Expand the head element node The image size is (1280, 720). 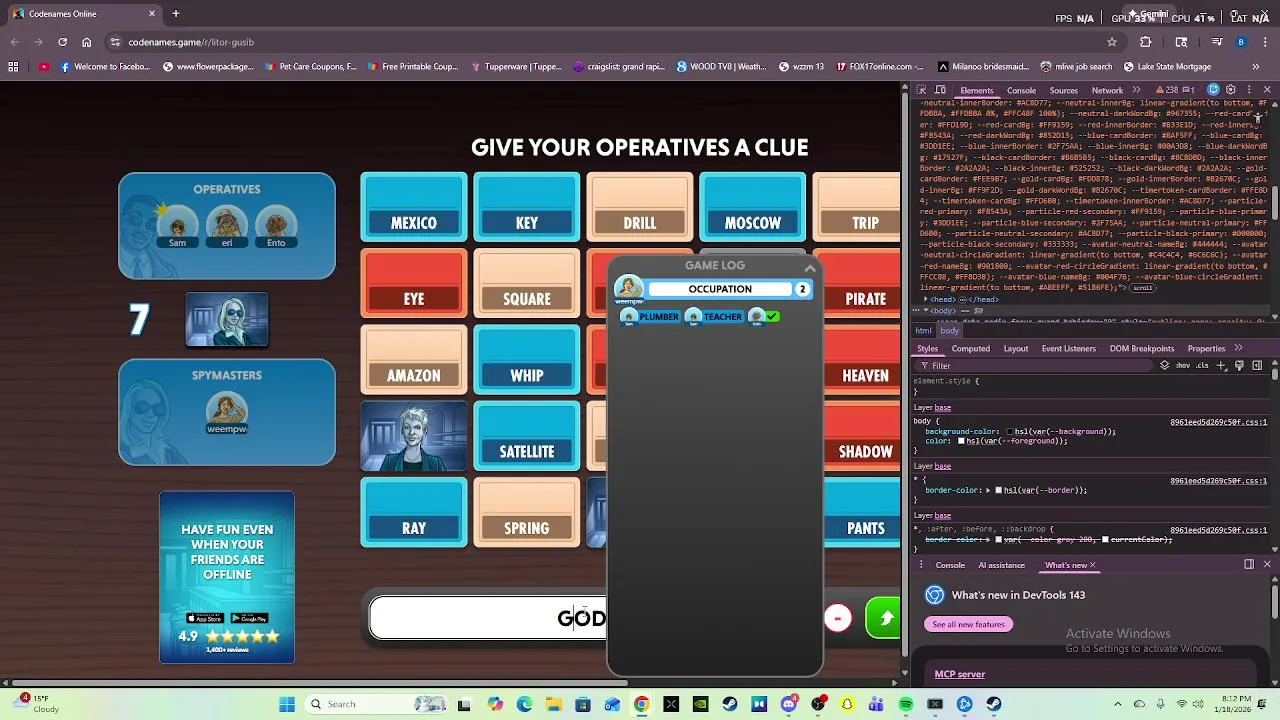pyautogui.click(x=924, y=299)
